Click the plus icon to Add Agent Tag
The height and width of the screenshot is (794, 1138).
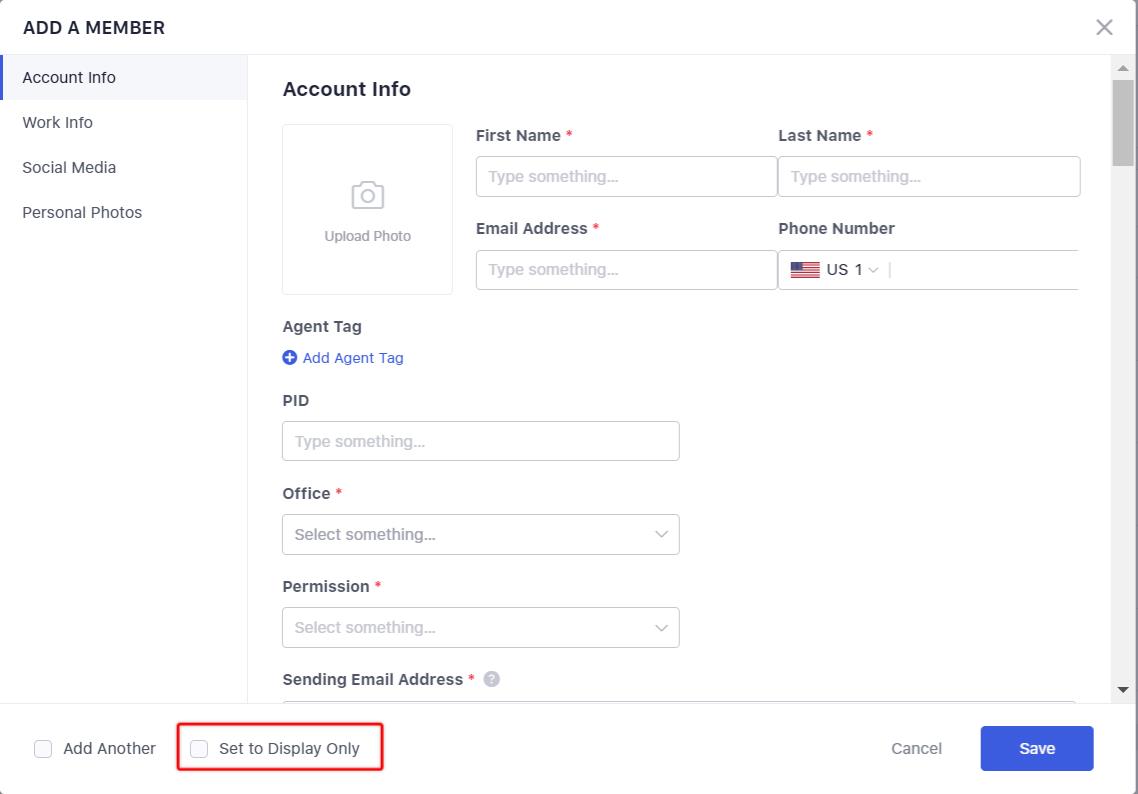click(289, 357)
